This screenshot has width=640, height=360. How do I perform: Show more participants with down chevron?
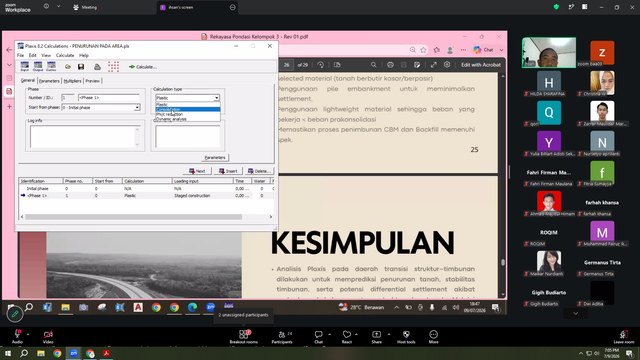coord(576,313)
